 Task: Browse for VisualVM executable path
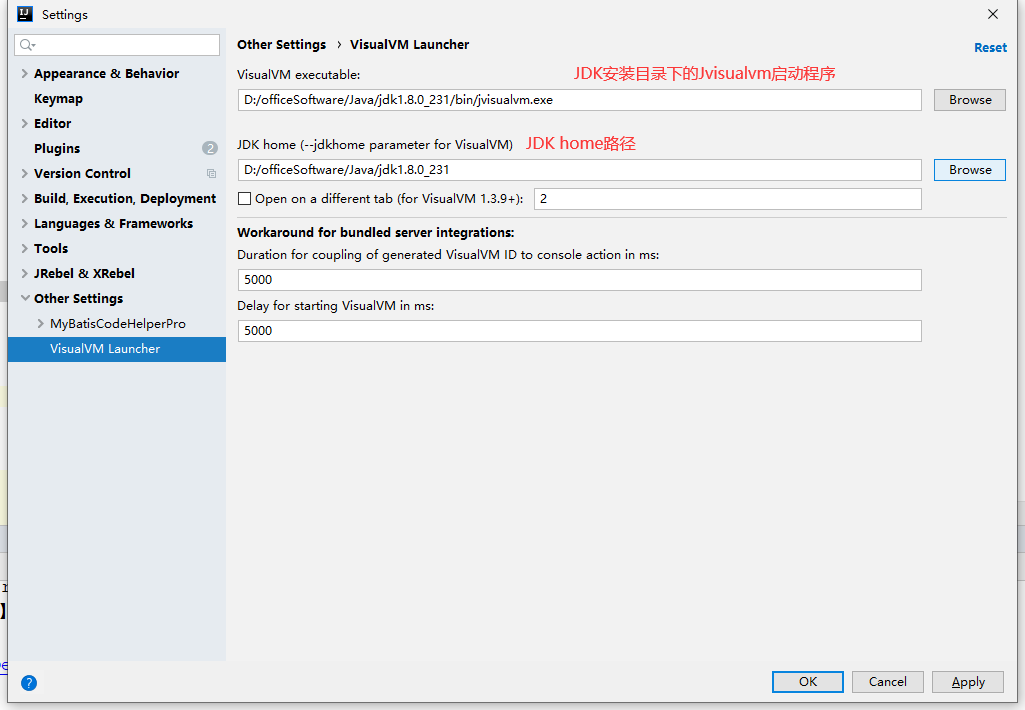pyautogui.click(x=969, y=100)
